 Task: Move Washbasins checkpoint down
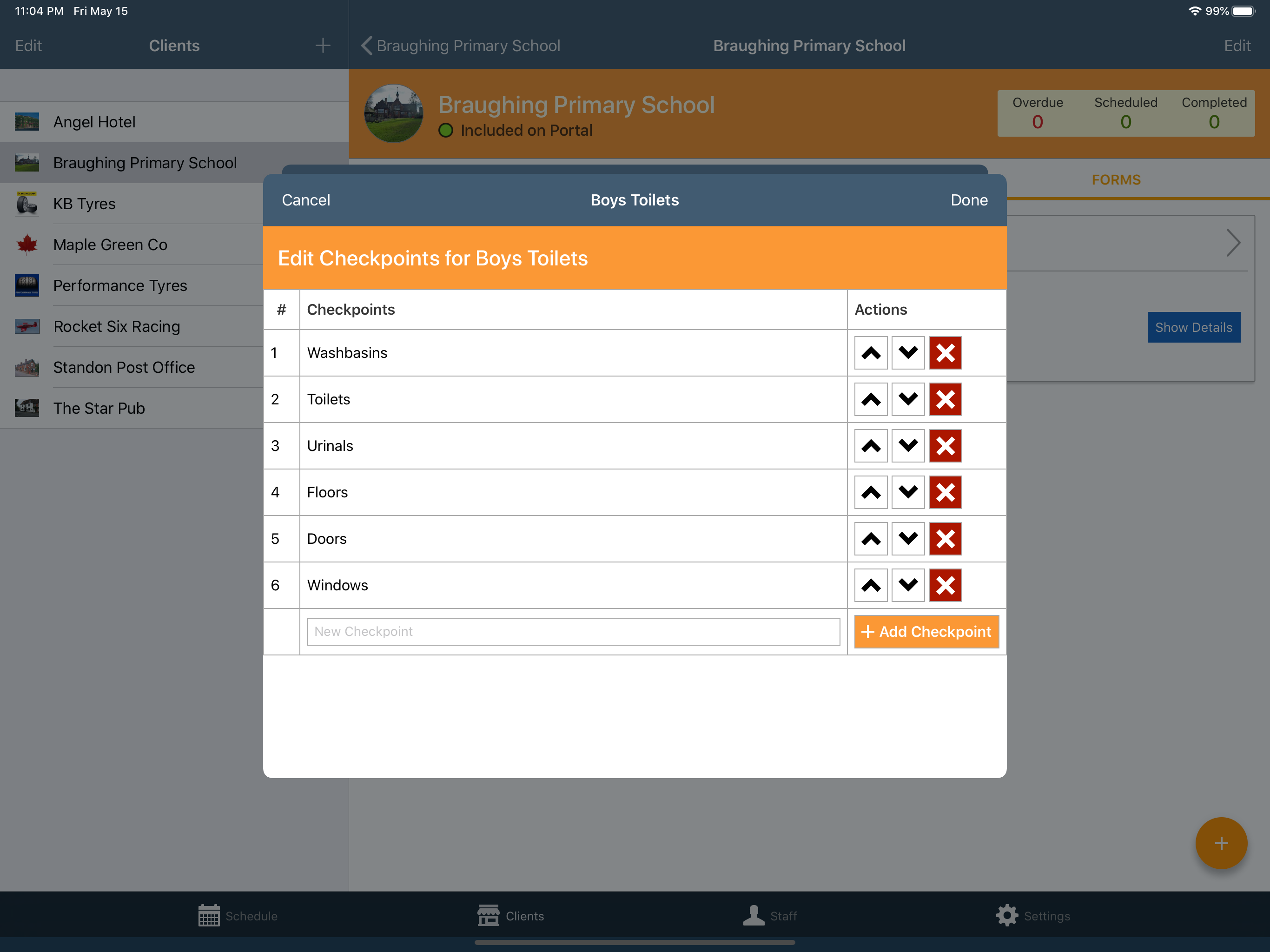click(908, 352)
